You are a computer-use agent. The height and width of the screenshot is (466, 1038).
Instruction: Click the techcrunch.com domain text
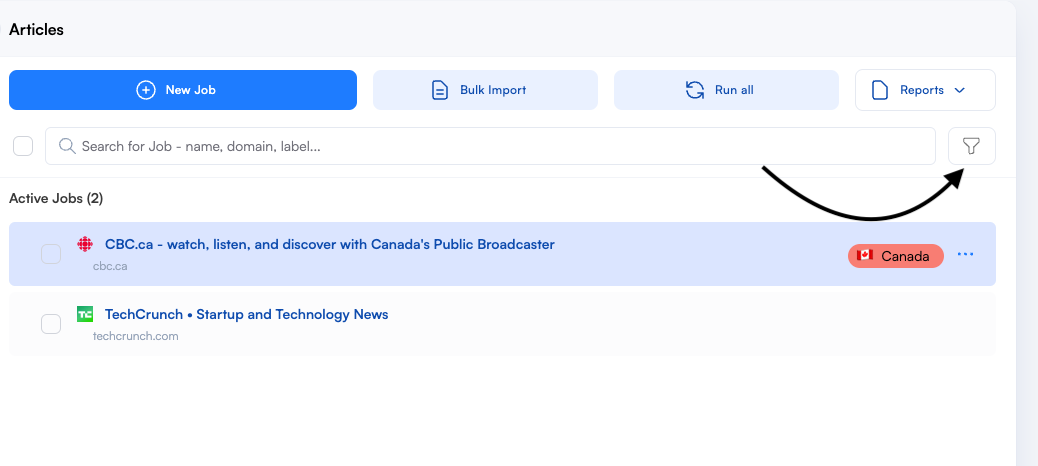pyautogui.click(x=136, y=336)
